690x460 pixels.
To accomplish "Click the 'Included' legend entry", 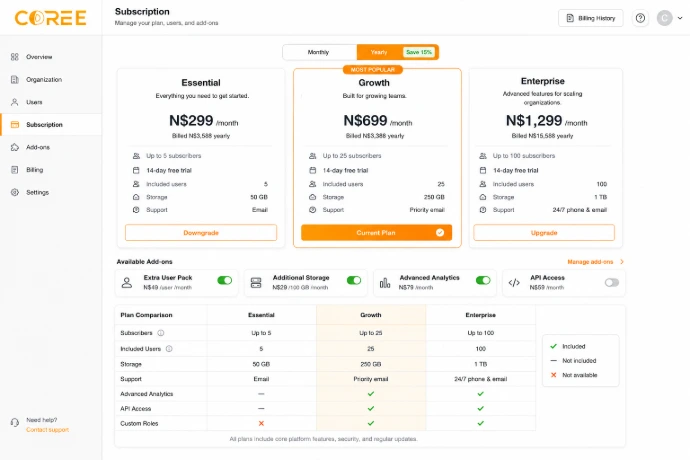I will pyautogui.click(x=568, y=346).
